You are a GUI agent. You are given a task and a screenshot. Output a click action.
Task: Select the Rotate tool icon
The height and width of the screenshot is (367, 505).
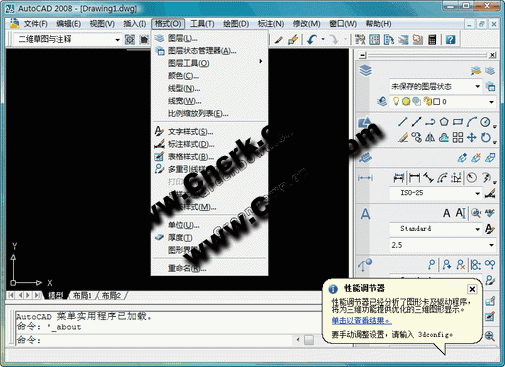(x=485, y=137)
